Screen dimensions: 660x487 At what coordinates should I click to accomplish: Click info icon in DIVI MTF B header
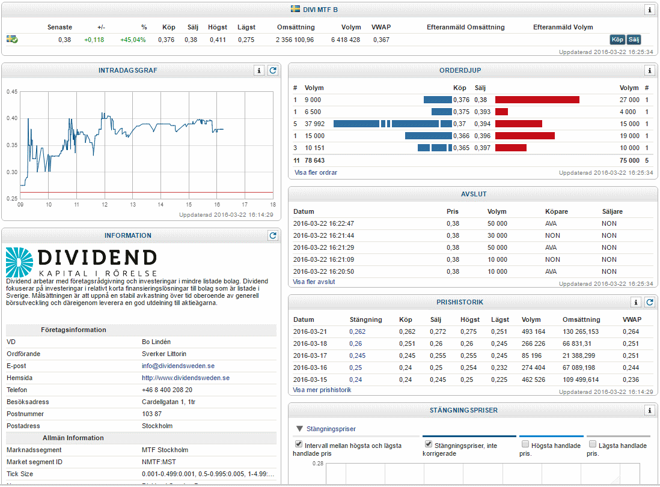pos(649,10)
